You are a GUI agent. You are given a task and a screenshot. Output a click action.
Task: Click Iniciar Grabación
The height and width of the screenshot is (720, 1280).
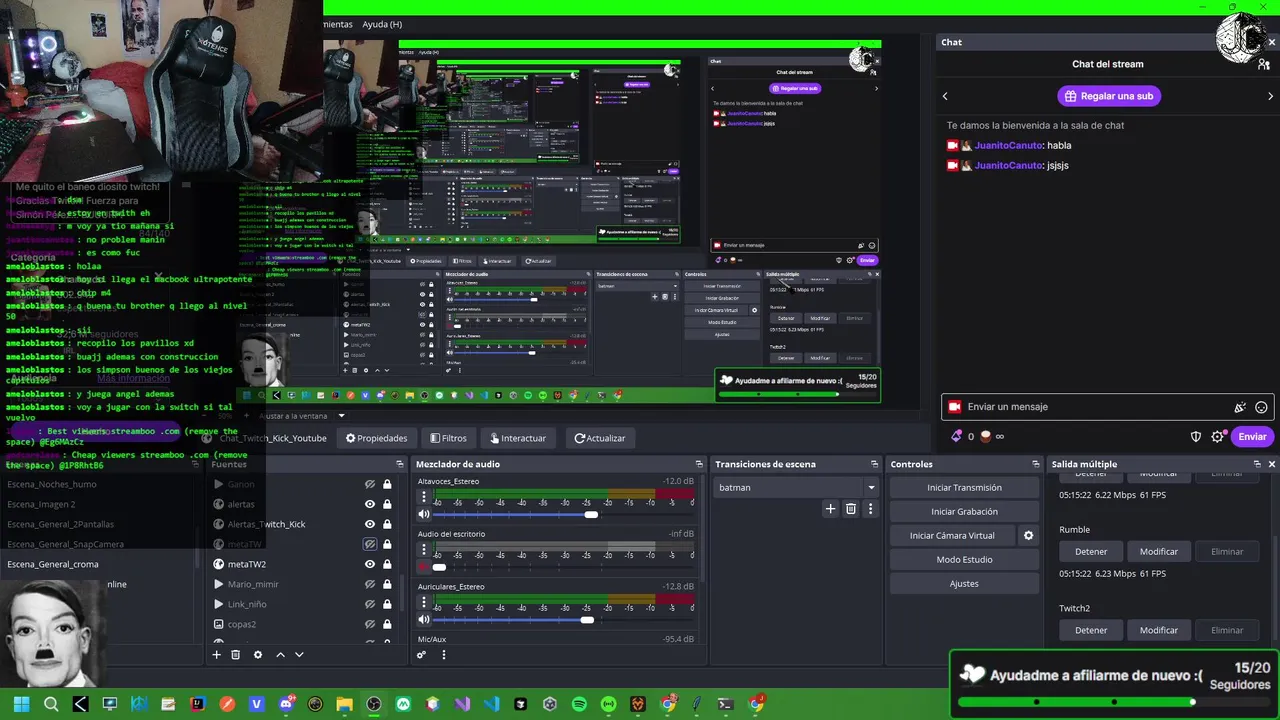964,512
